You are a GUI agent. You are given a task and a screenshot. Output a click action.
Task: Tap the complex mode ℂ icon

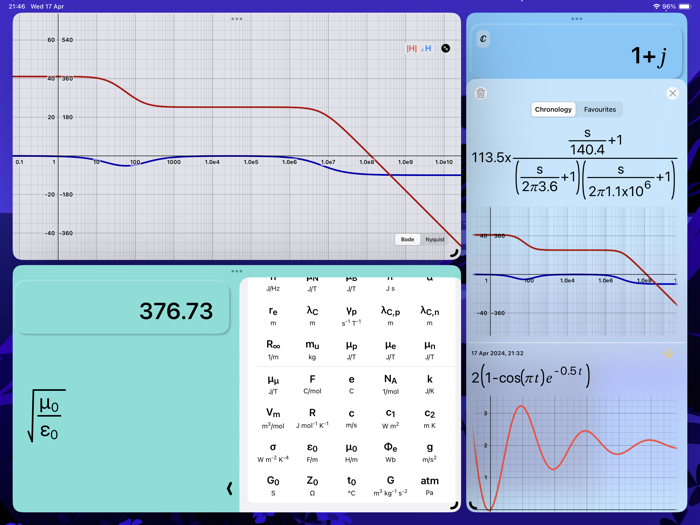pyautogui.click(x=483, y=39)
